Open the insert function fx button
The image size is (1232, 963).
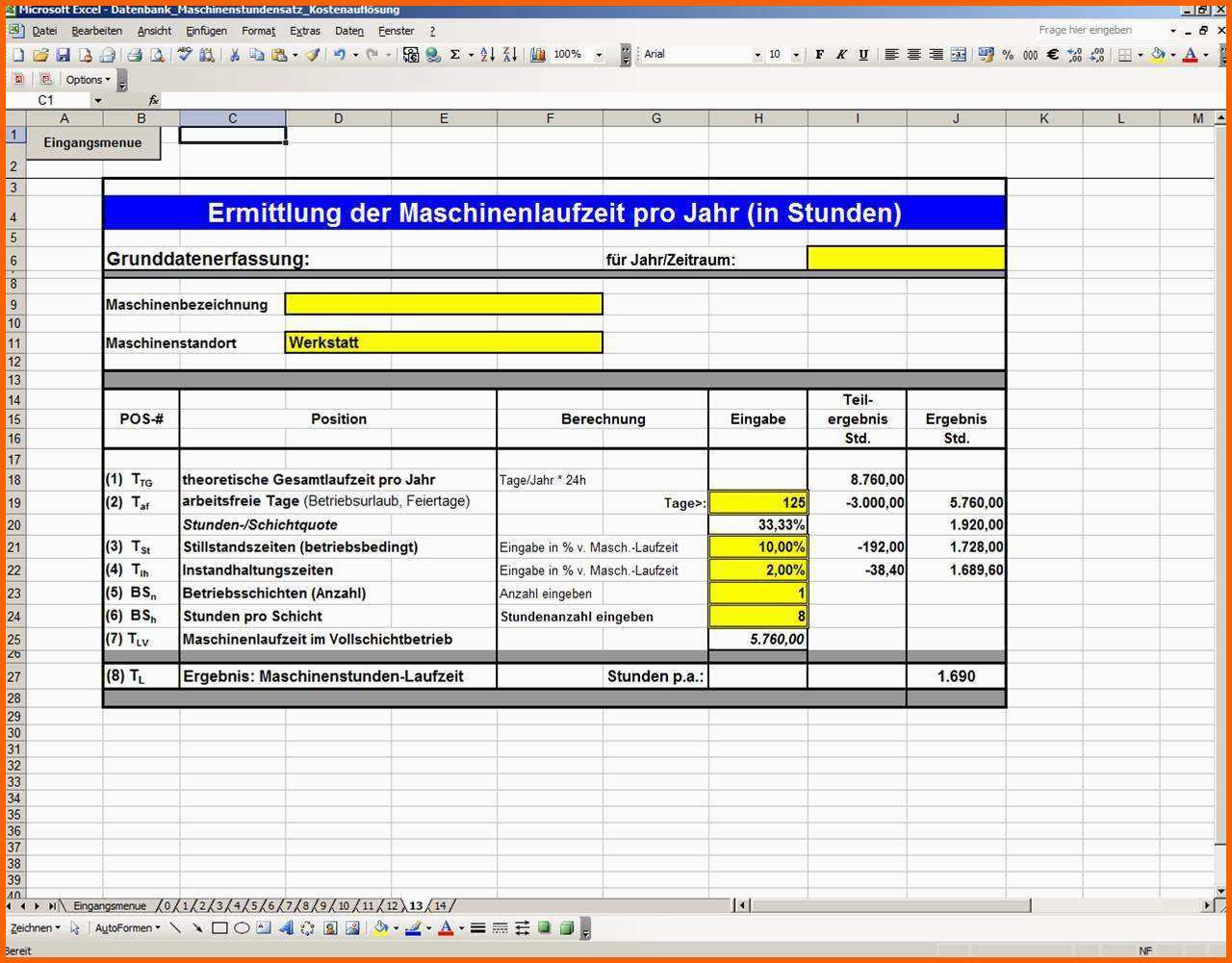pos(153,100)
